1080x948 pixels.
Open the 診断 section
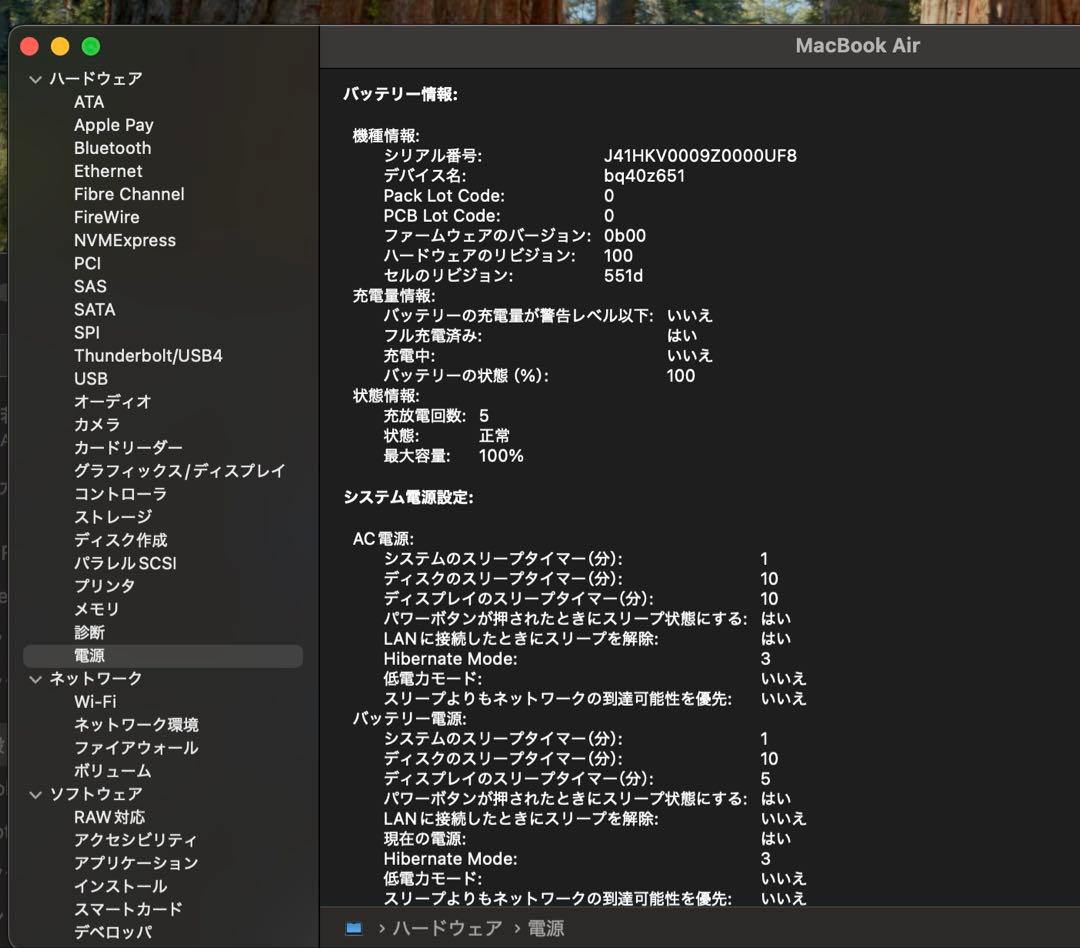click(88, 632)
